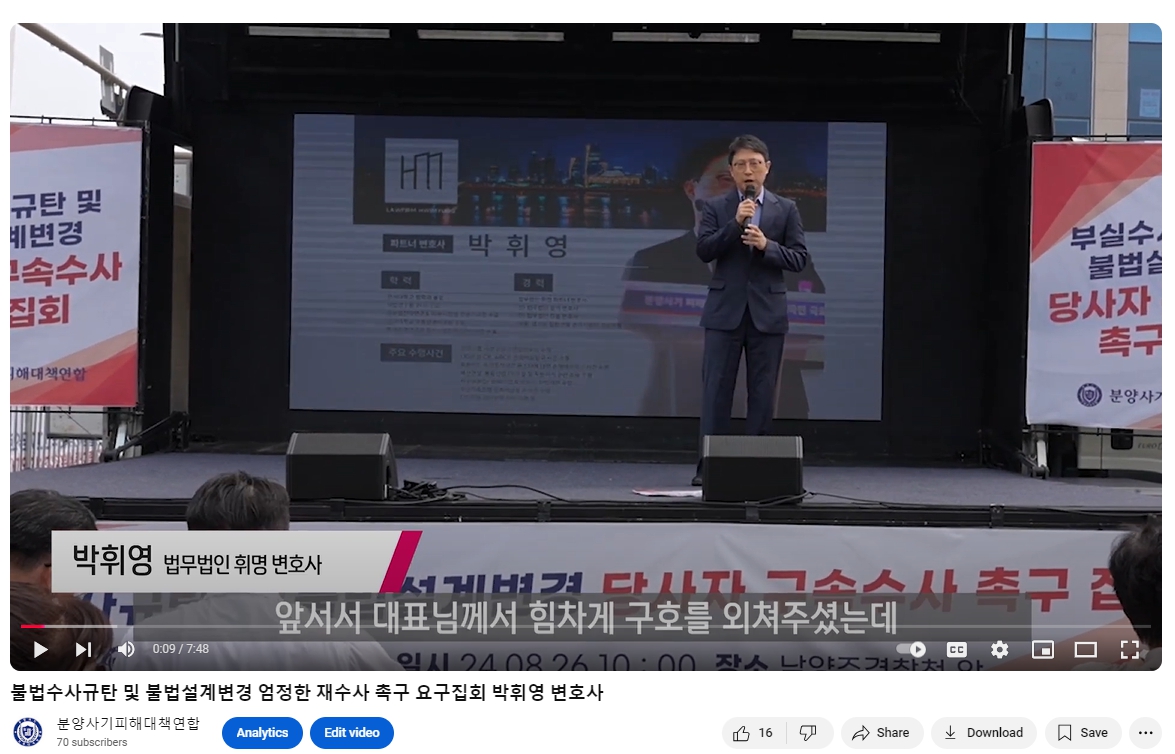This screenshot has height=754, width=1175.
Task: Click the 70 subscribers count
Action: pos(92,742)
